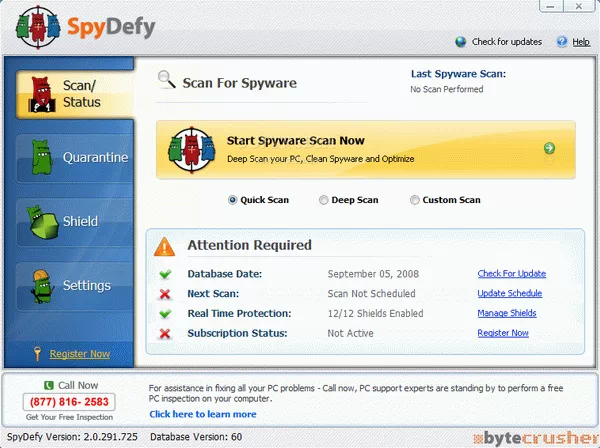Open the Scan/Status tab

pos(70,93)
